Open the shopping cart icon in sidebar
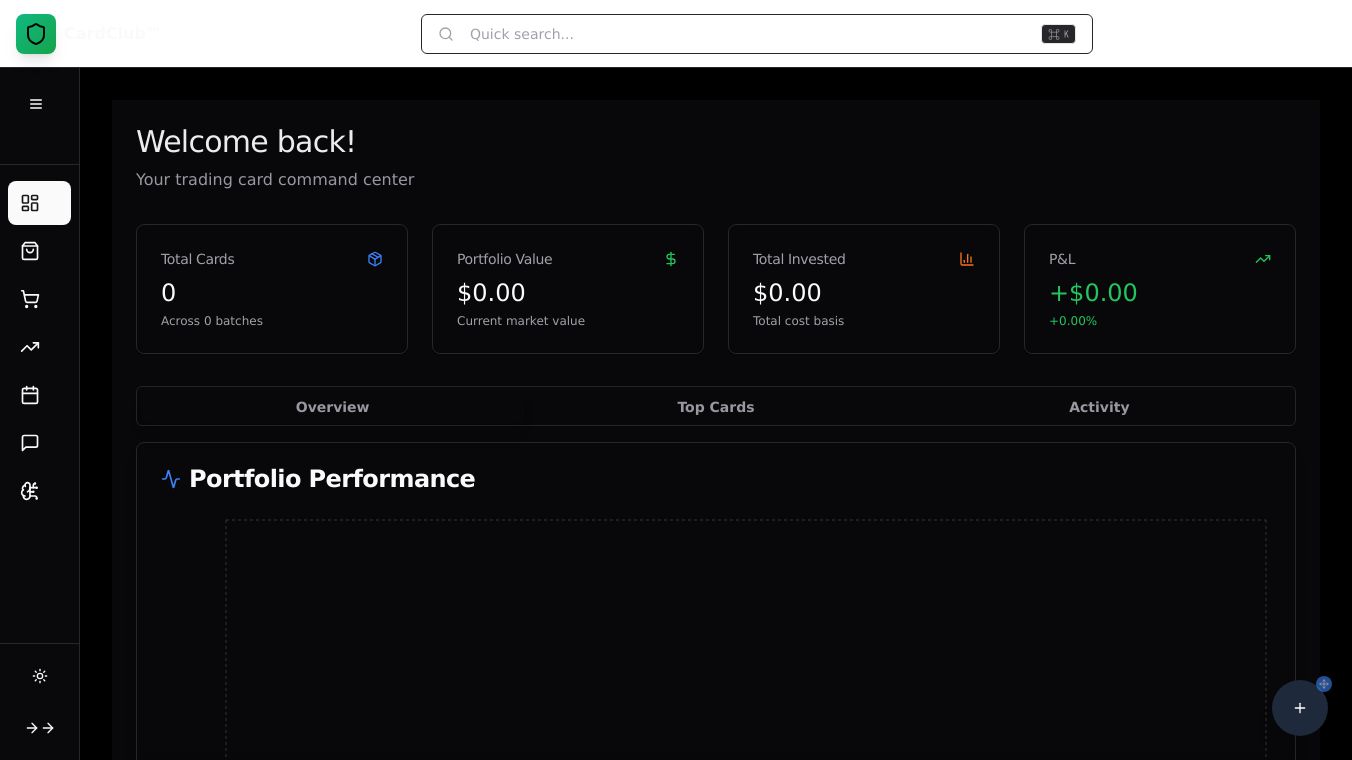The height and width of the screenshot is (760, 1352). (30, 299)
